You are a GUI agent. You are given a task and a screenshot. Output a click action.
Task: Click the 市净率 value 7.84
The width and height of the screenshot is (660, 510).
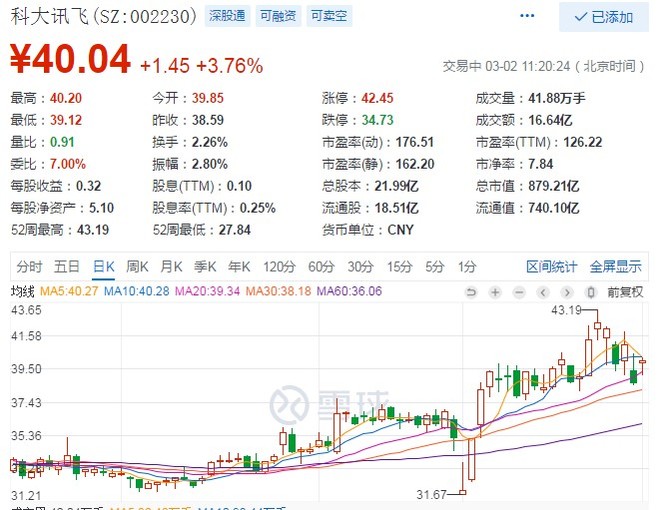(541, 164)
